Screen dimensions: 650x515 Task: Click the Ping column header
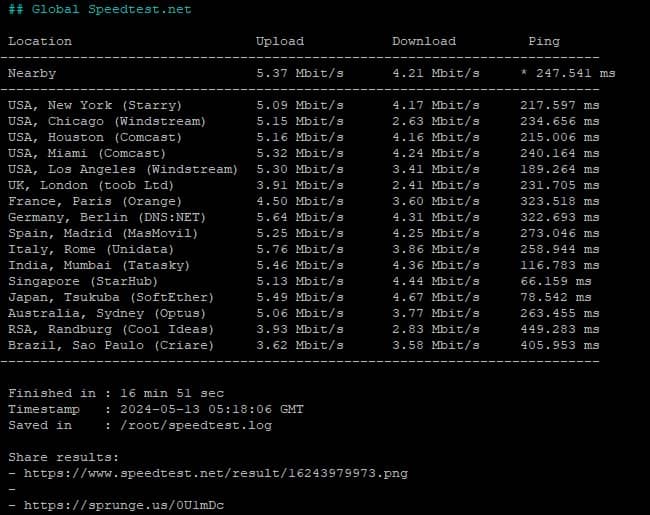pos(544,41)
